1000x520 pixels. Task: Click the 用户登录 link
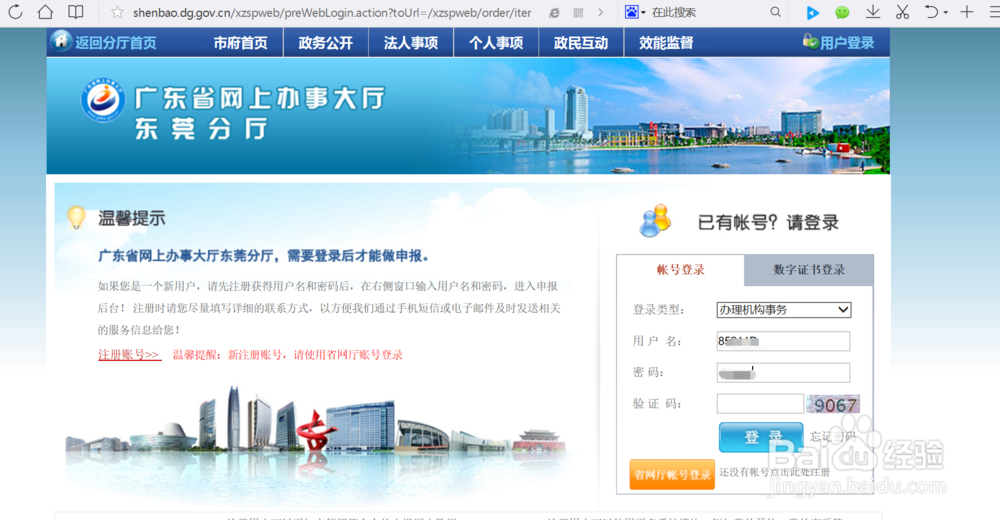coord(847,43)
